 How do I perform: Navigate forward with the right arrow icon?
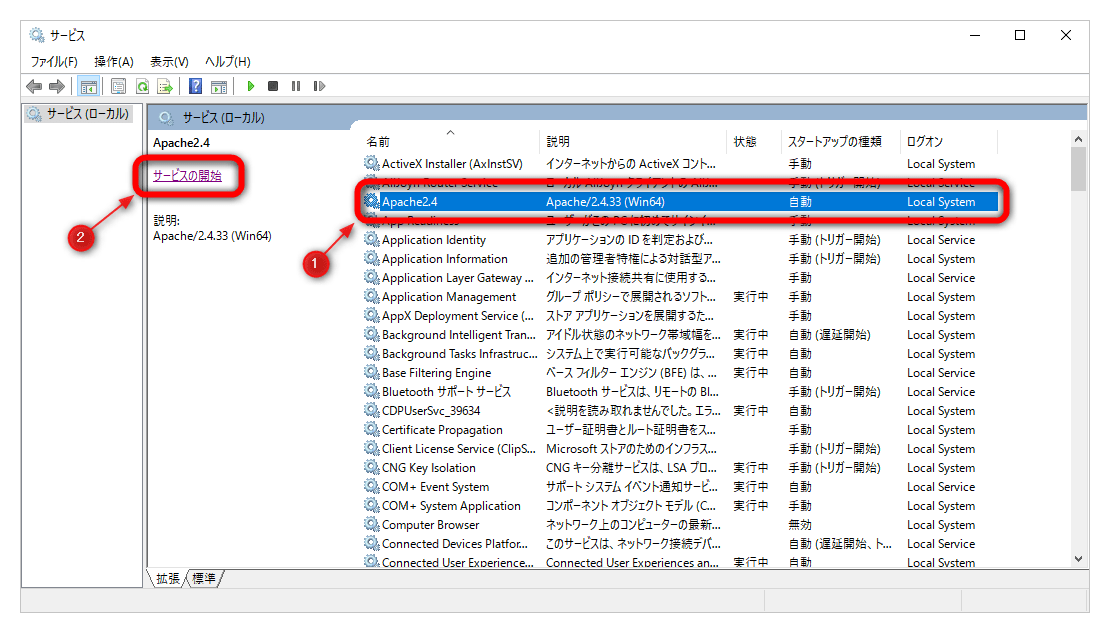click(57, 86)
